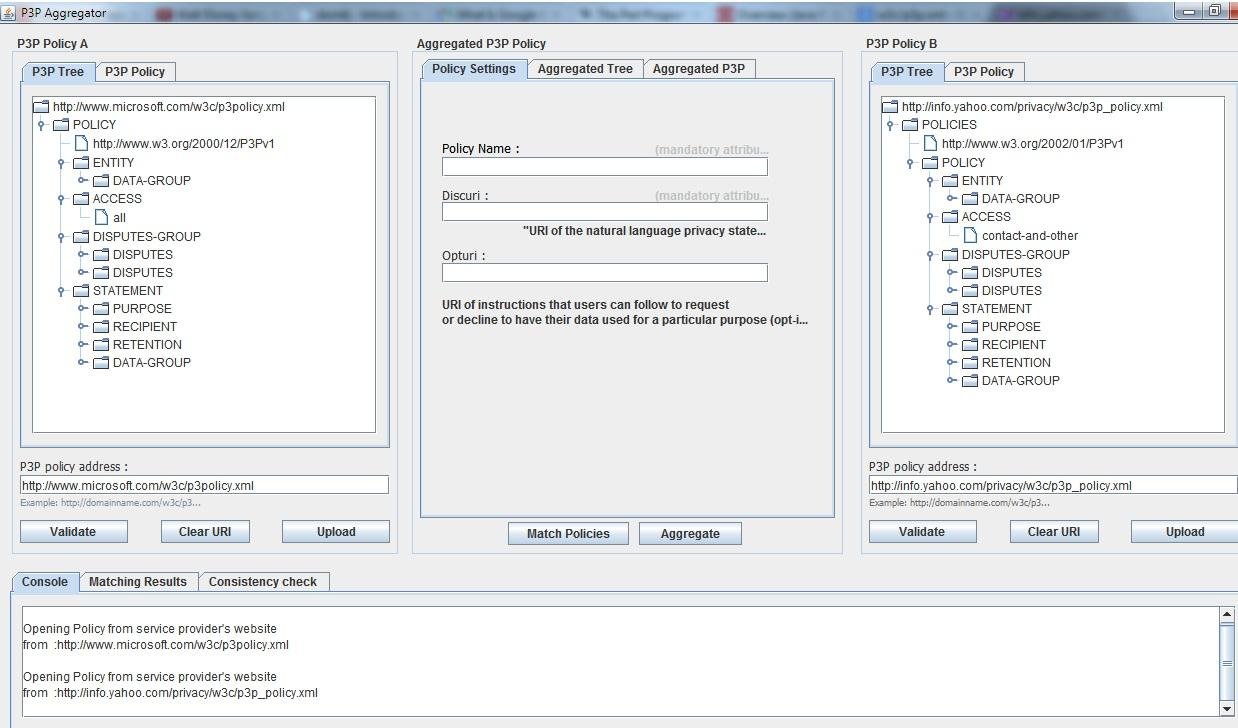
Task: Collapse STATEMENT node in Policy A tree
Action: click(x=61, y=291)
